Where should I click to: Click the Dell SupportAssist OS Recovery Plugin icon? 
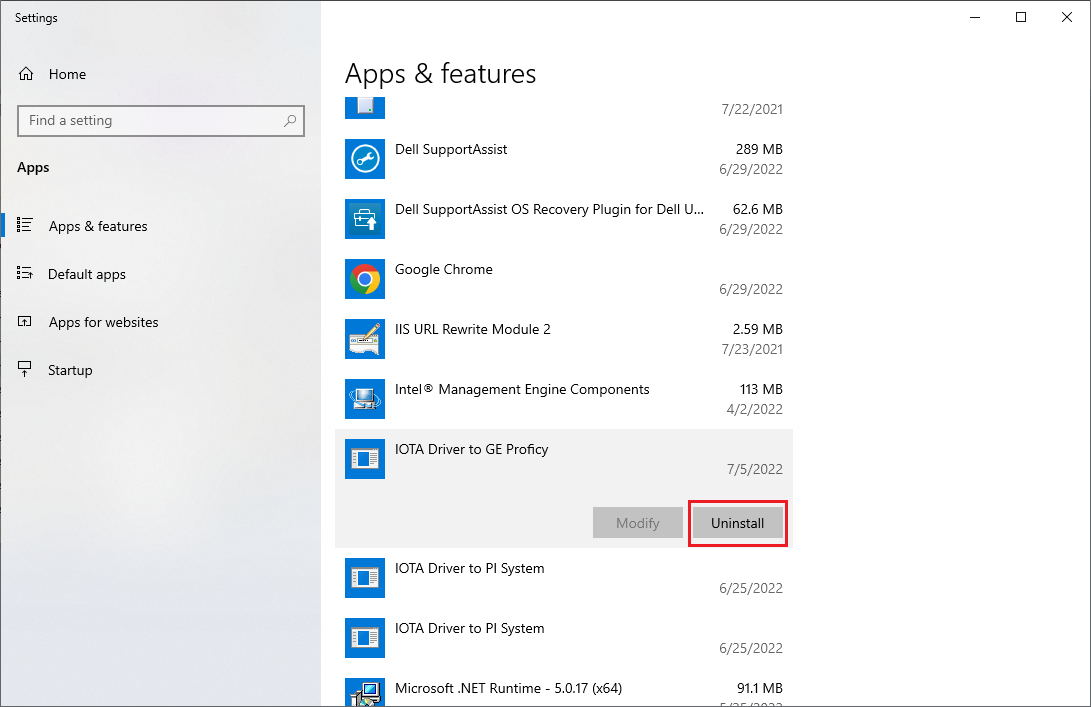coord(365,219)
